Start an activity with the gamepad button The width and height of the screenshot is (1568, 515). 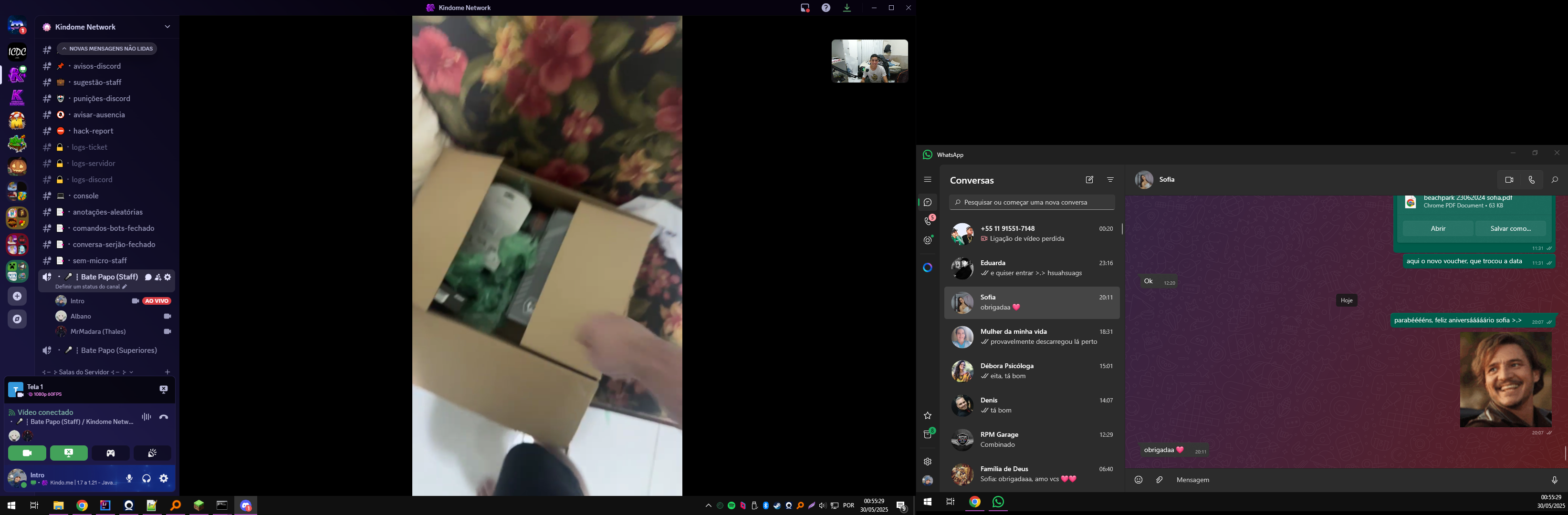click(111, 453)
